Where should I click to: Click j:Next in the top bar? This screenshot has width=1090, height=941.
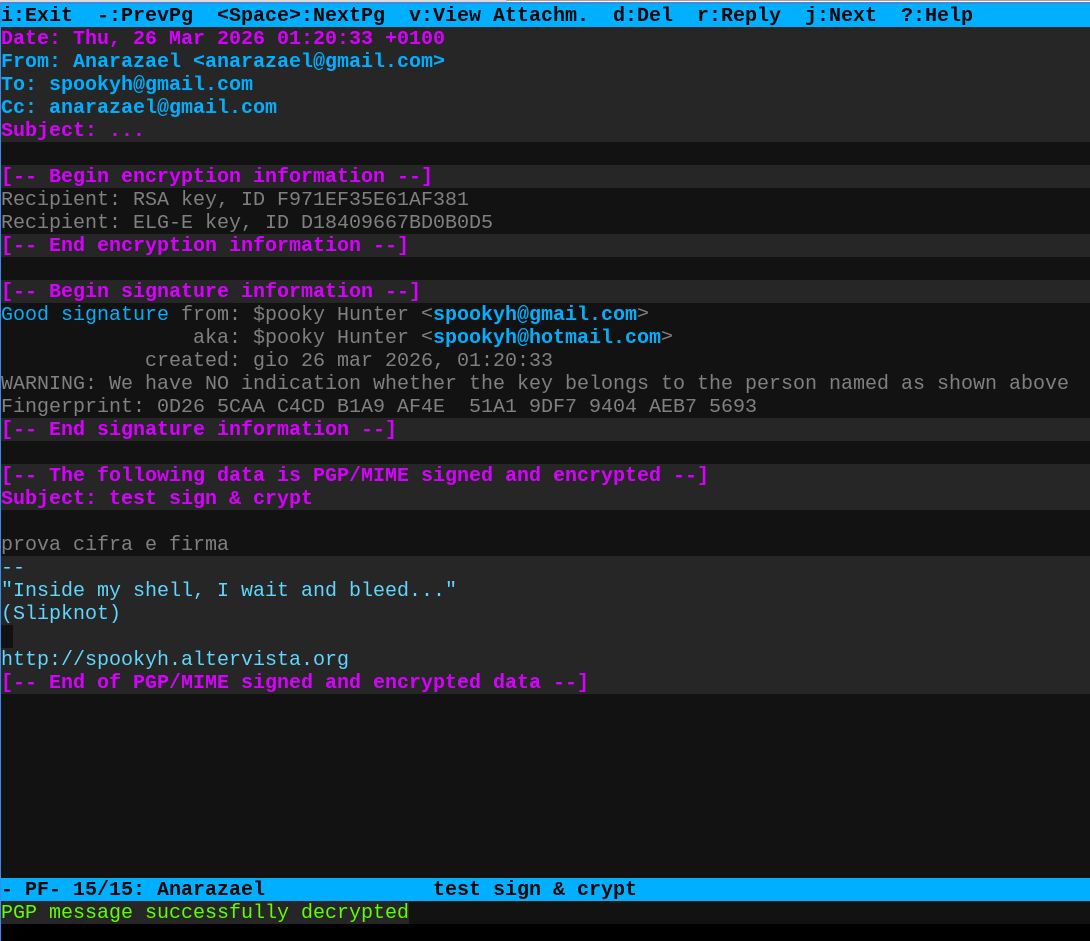tap(840, 14)
